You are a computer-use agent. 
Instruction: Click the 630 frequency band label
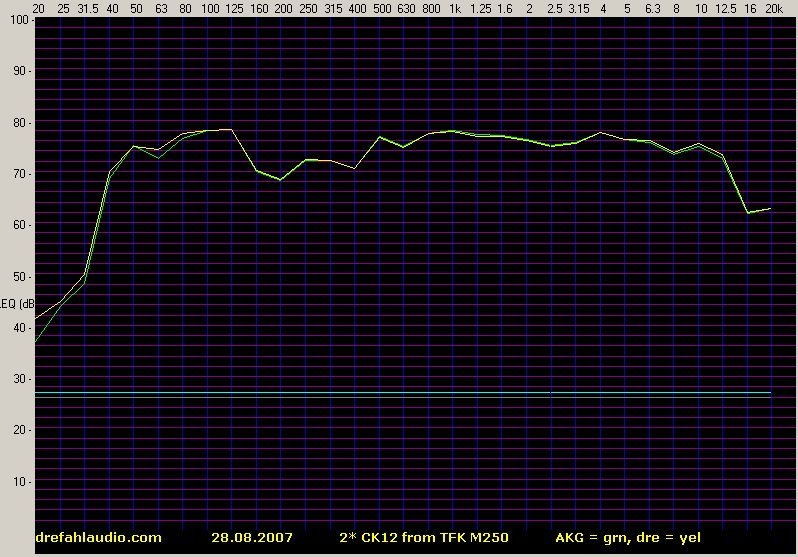click(x=406, y=8)
